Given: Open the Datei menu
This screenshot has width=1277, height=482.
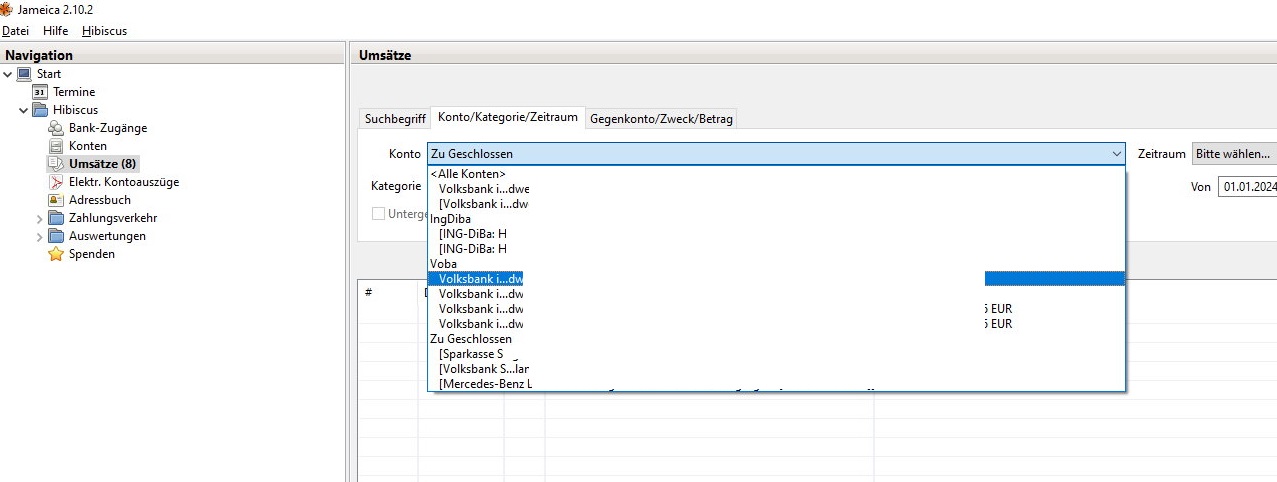Looking at the screenshot, I should click(15, 31).
